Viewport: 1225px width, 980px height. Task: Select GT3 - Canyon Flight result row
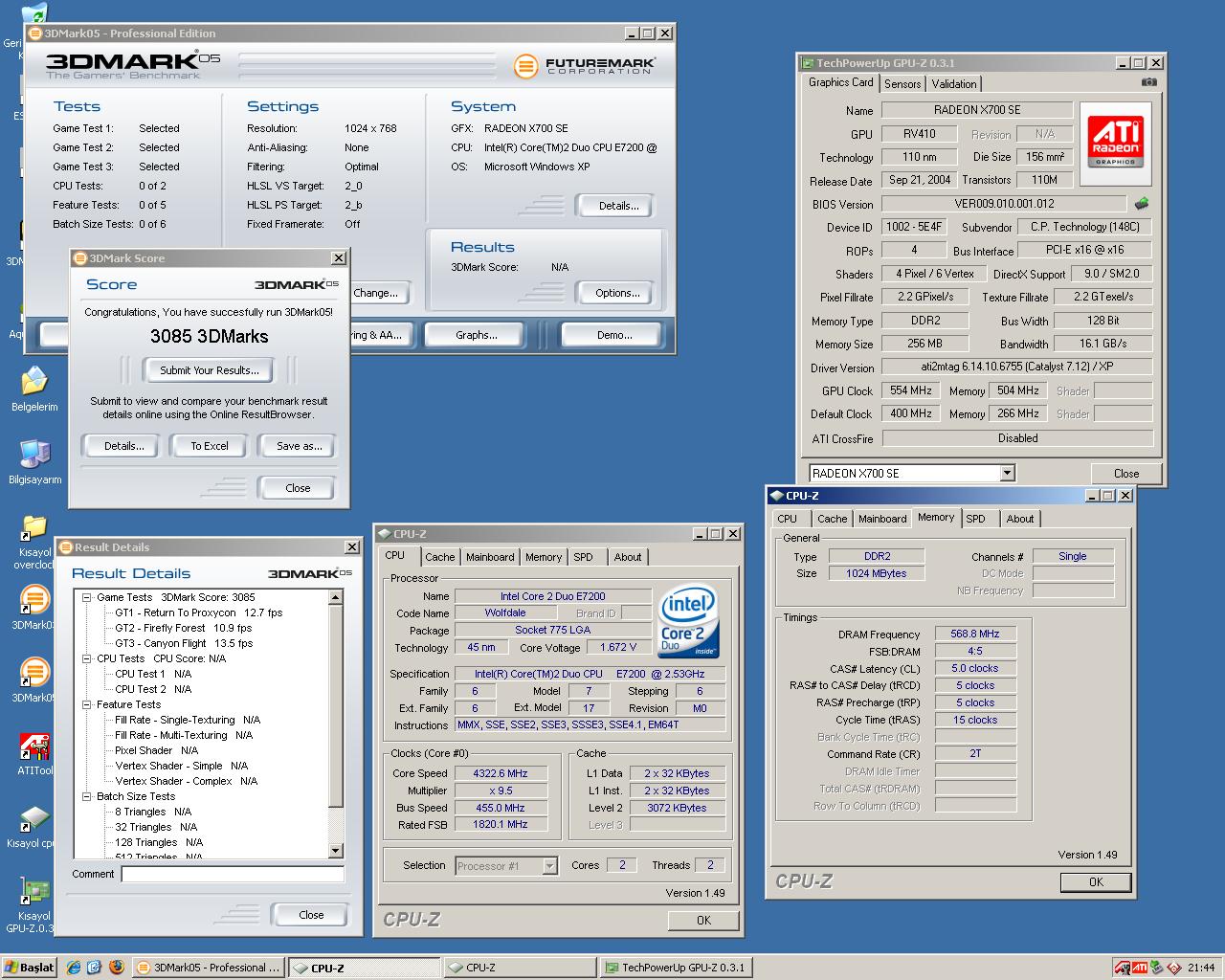[x=184, y=643]
